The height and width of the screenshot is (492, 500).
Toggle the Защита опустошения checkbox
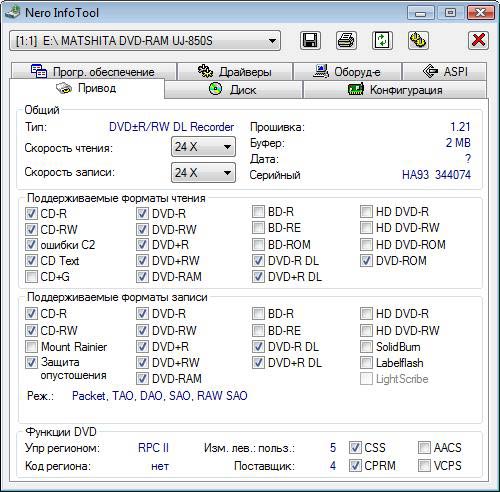pos(31,363)
